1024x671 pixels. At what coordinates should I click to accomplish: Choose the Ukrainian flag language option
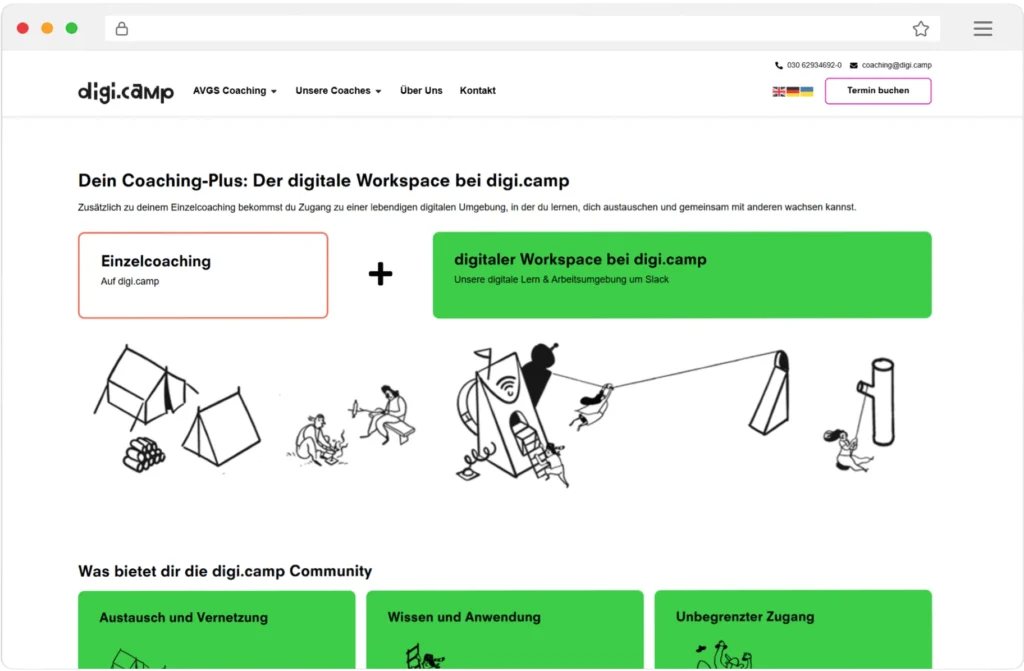coord(807,91)
